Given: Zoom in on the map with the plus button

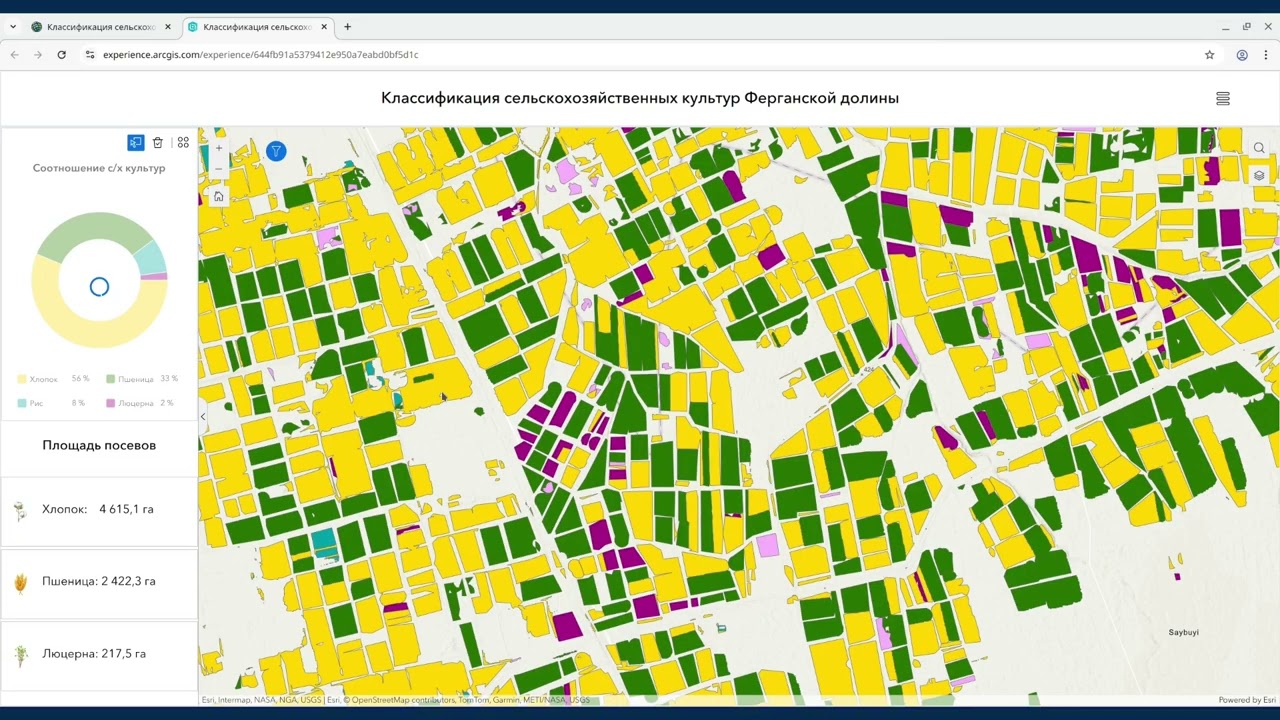Looking at the screenshot, I should [219, 148].
